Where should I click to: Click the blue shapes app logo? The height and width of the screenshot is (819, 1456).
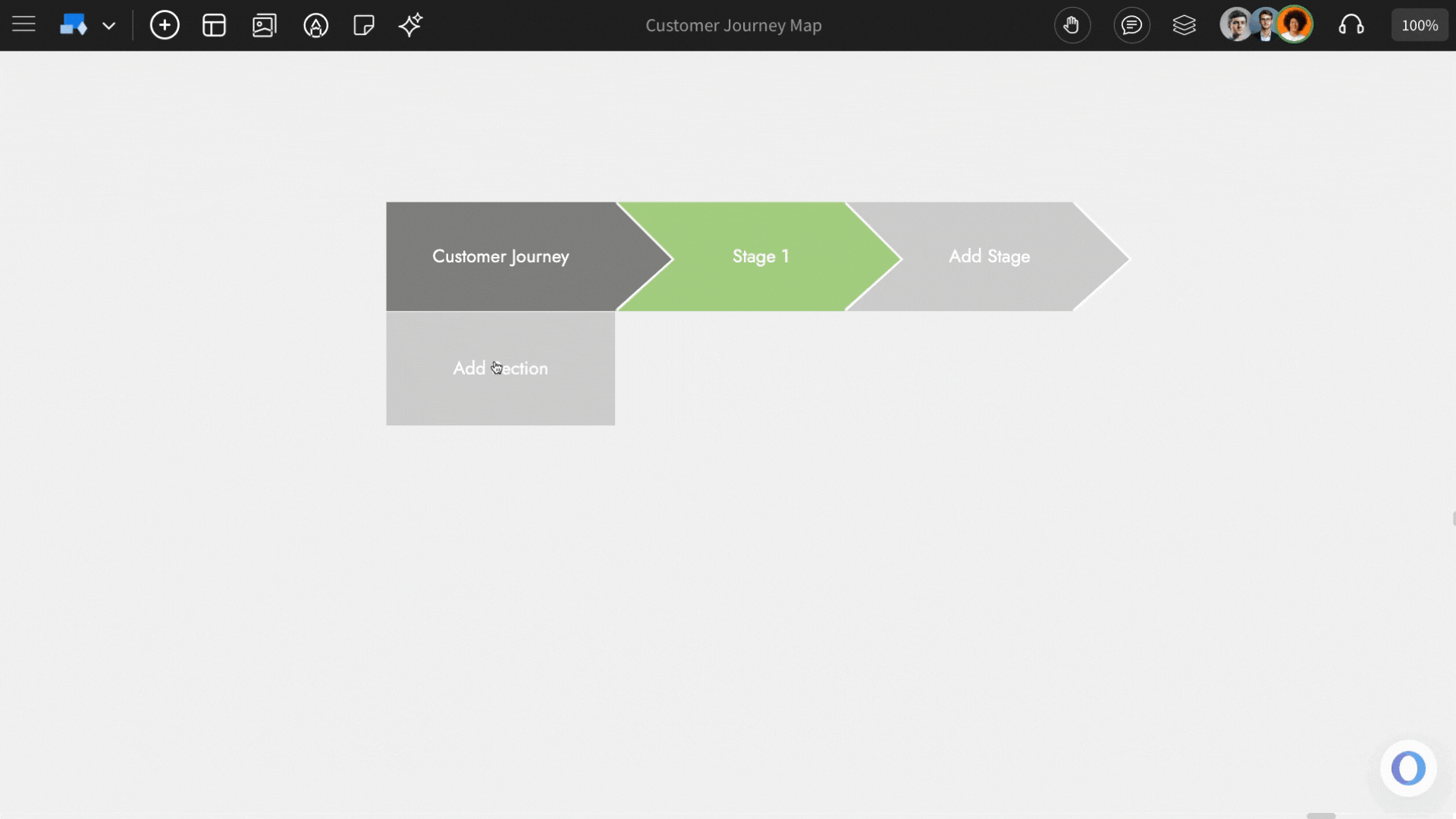[x=74, y=25]
